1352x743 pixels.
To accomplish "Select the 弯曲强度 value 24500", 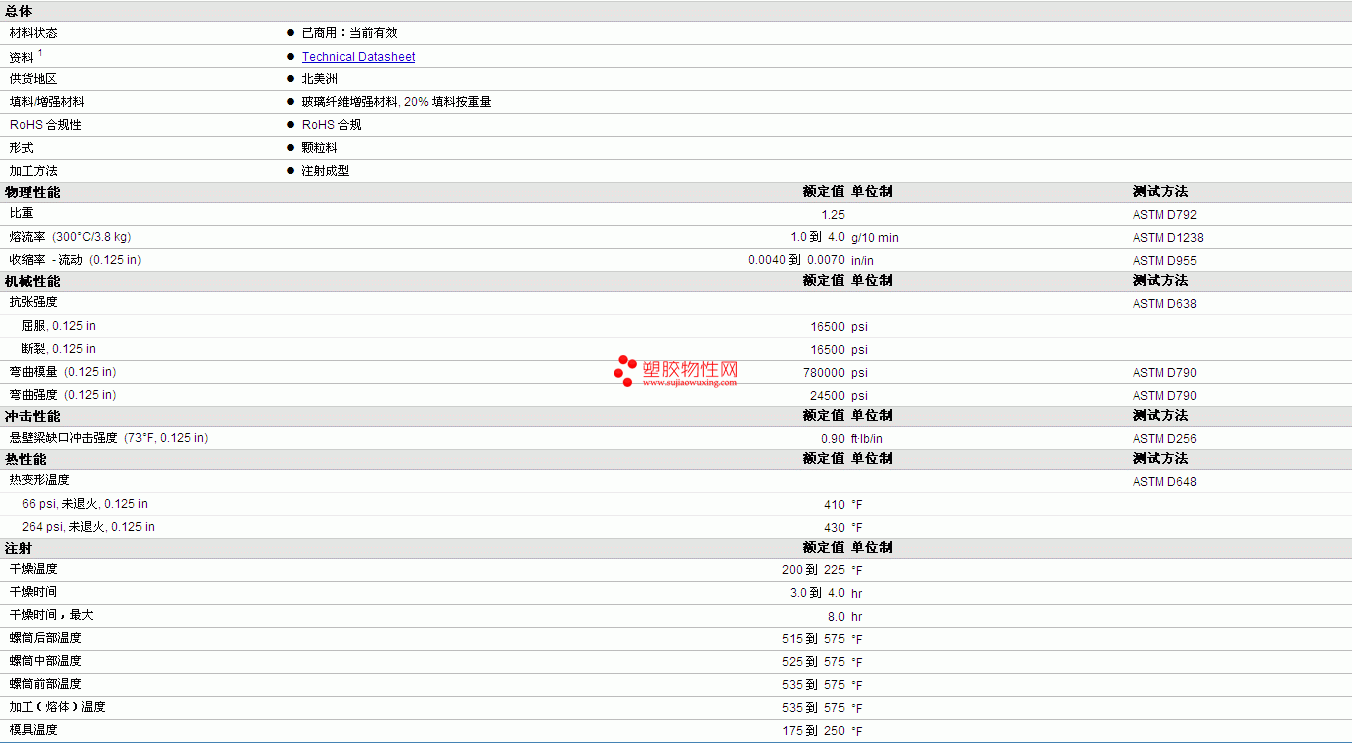I will click(827, 396).
